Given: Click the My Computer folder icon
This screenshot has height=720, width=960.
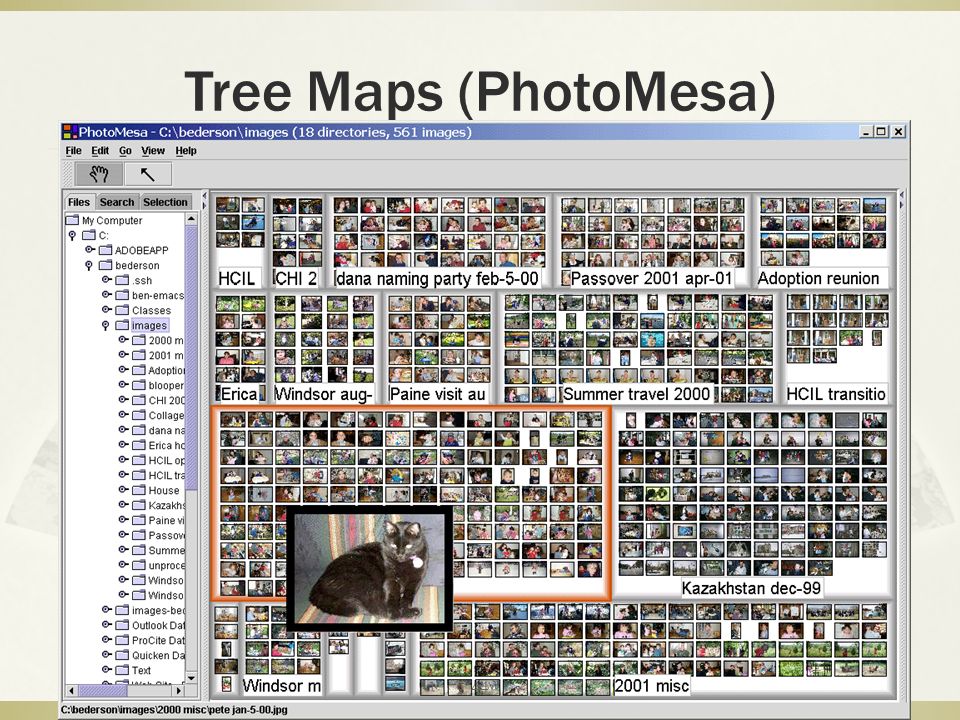Looking at the screenshot, I should (72, 220).
